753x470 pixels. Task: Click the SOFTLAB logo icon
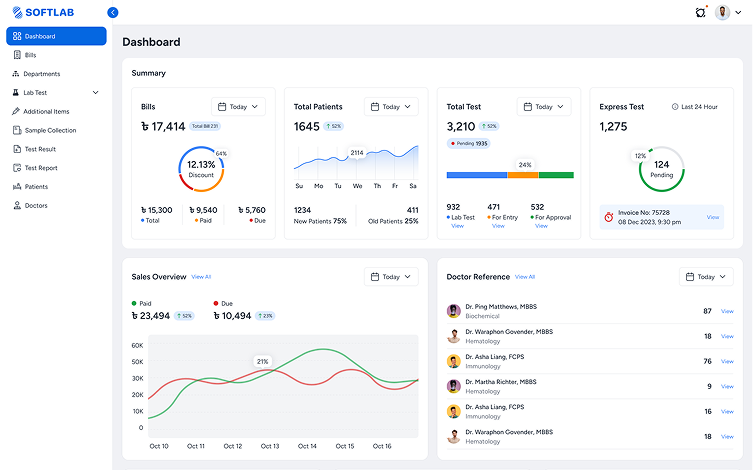pyautogui.click(x=17, y=12)
